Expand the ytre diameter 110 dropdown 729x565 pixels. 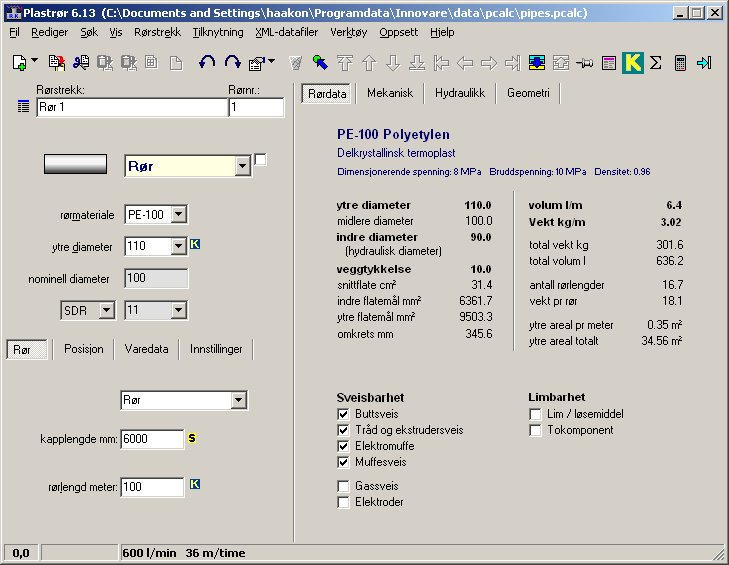click(x=179, y=246)
